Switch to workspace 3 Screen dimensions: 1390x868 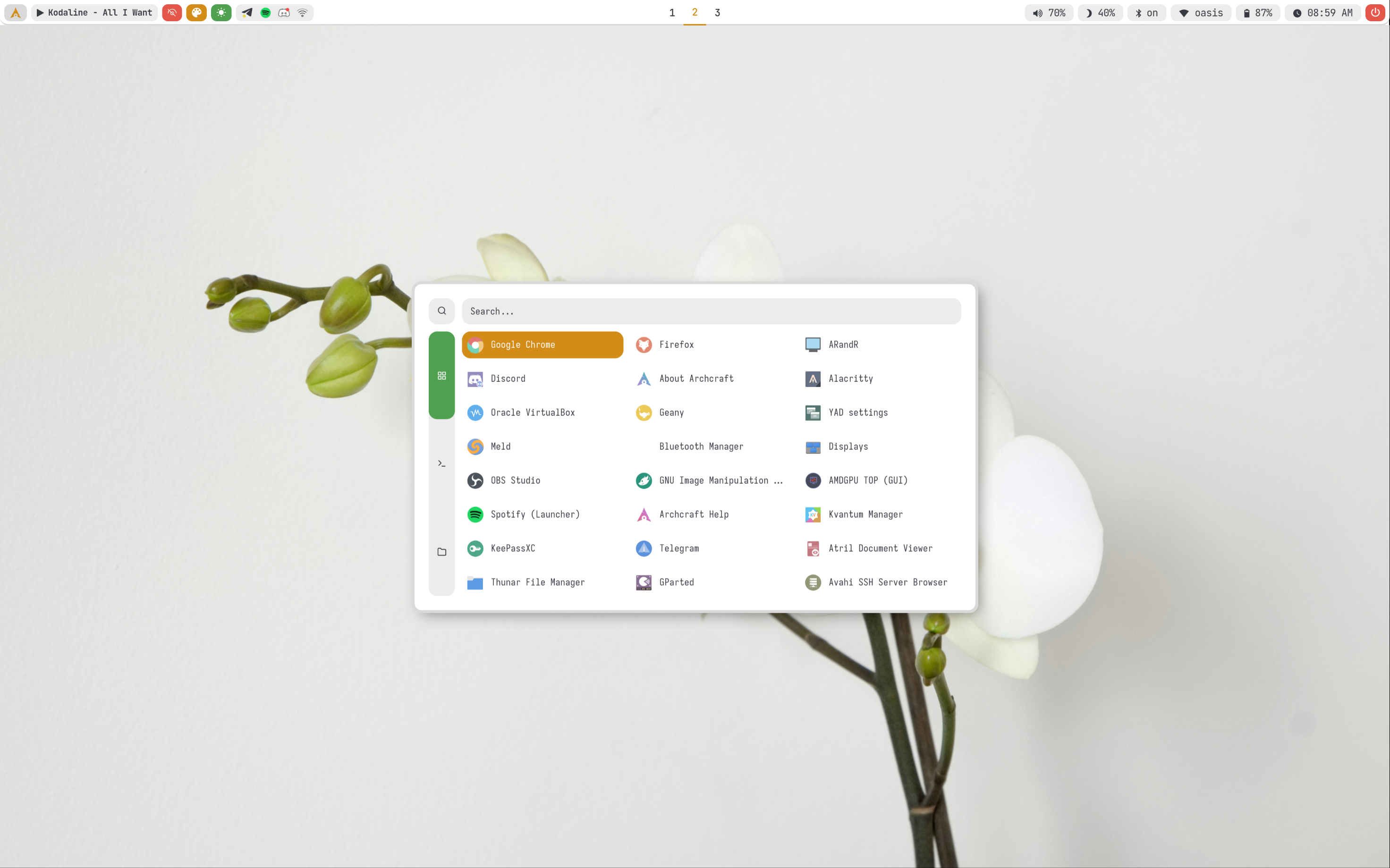click(x=717, y=13)
